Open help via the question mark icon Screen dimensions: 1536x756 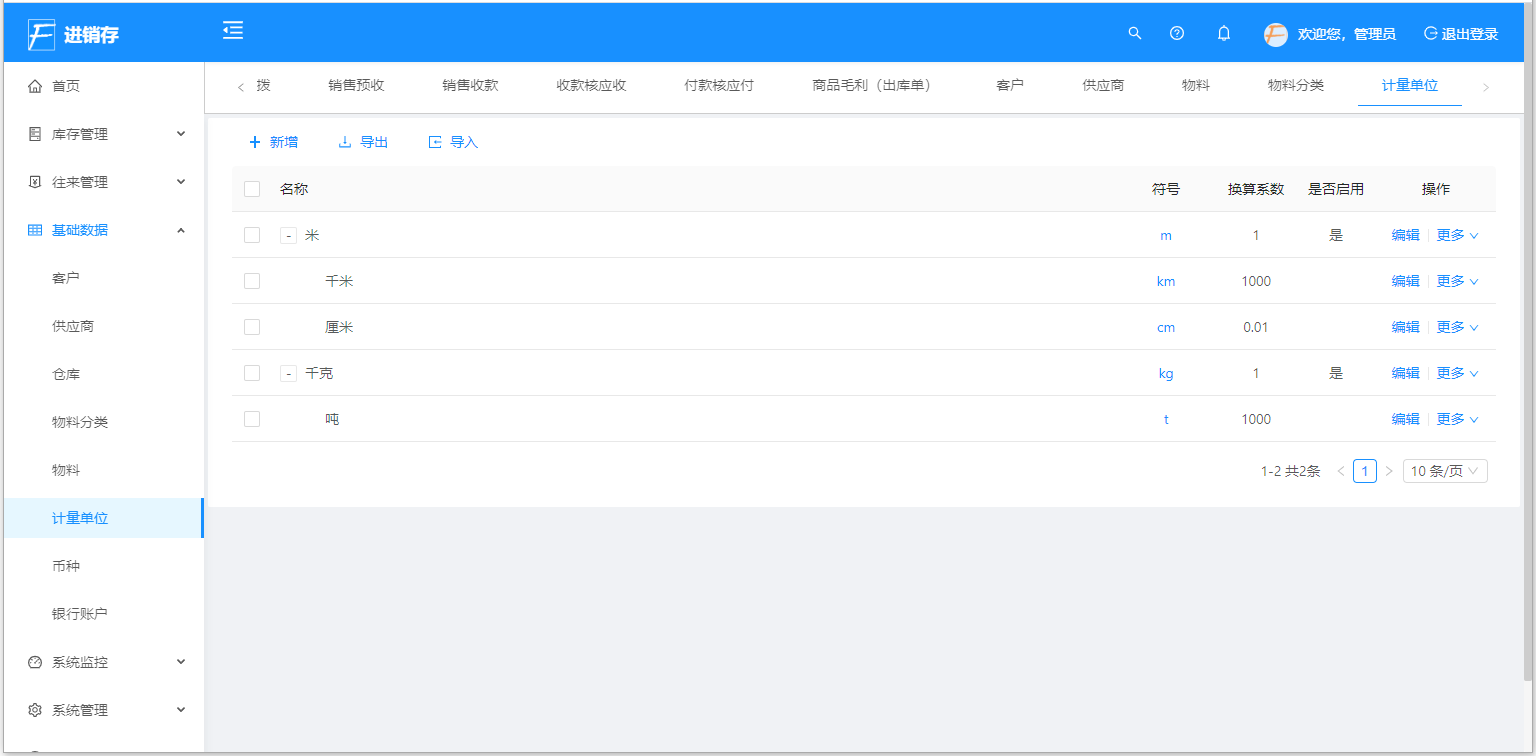pos(1177,33)
